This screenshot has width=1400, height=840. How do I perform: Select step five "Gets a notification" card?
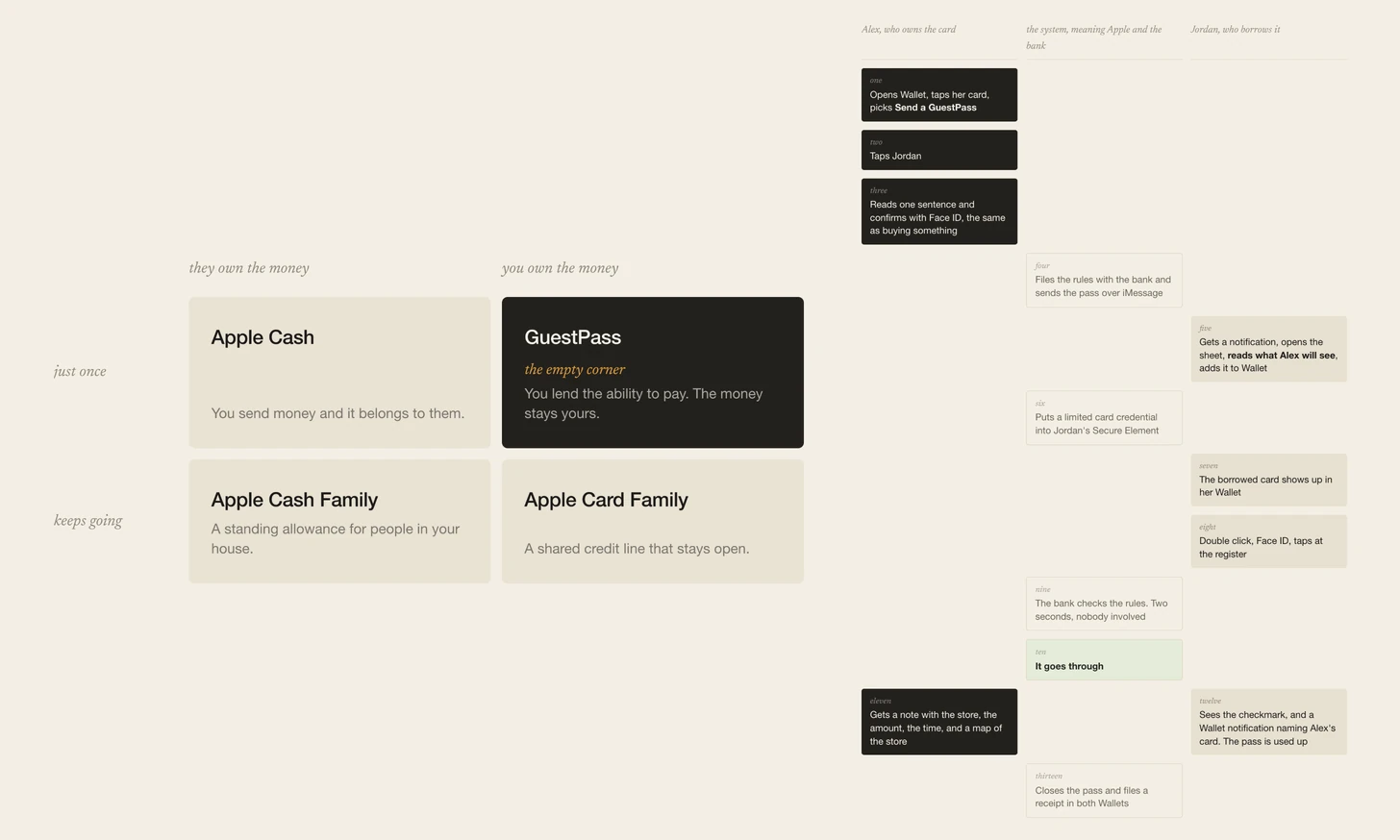coord(1269,349)
